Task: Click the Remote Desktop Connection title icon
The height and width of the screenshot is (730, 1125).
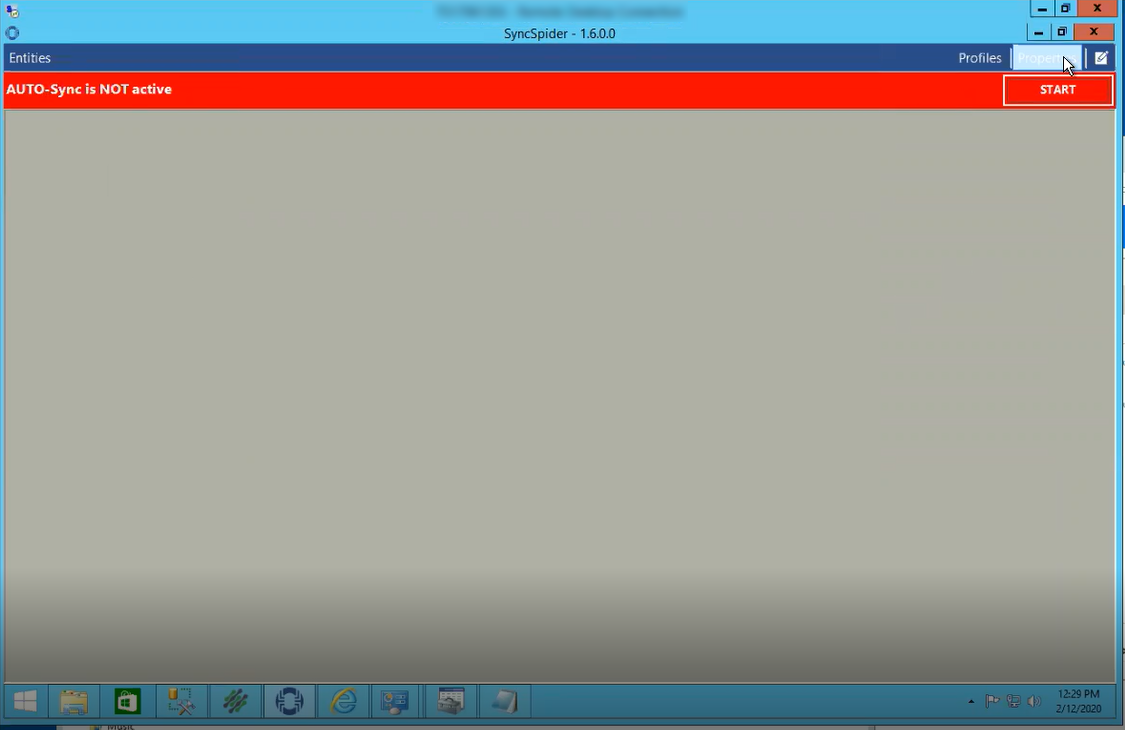Action: point(12,11)
